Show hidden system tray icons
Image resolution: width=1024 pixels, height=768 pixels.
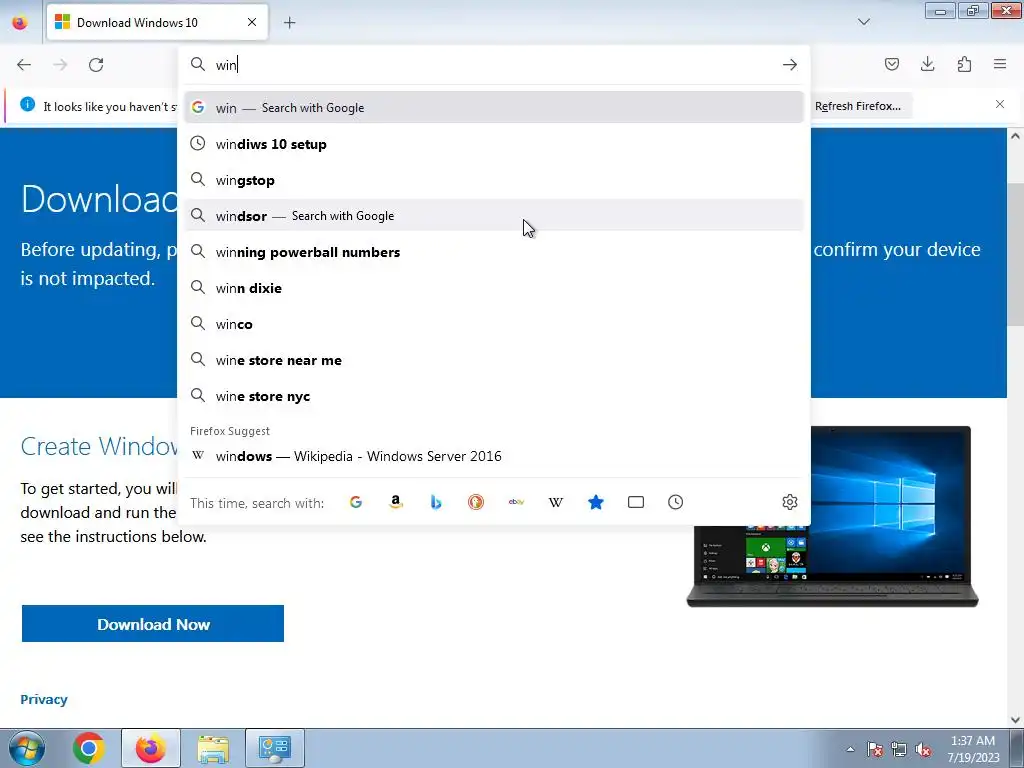(x=850, y=749)
